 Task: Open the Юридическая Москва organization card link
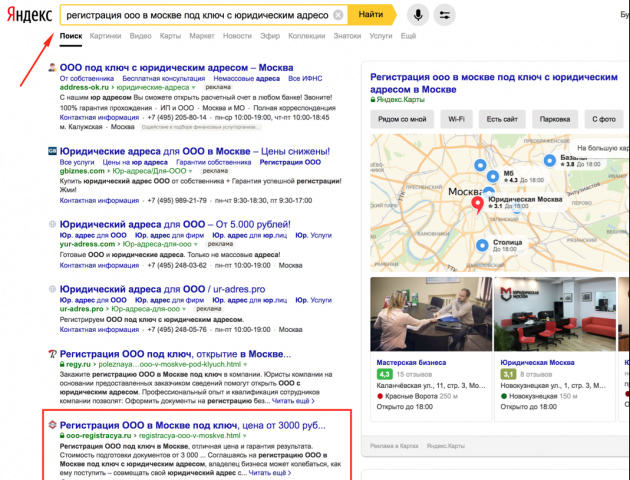(x=537, y=362)
